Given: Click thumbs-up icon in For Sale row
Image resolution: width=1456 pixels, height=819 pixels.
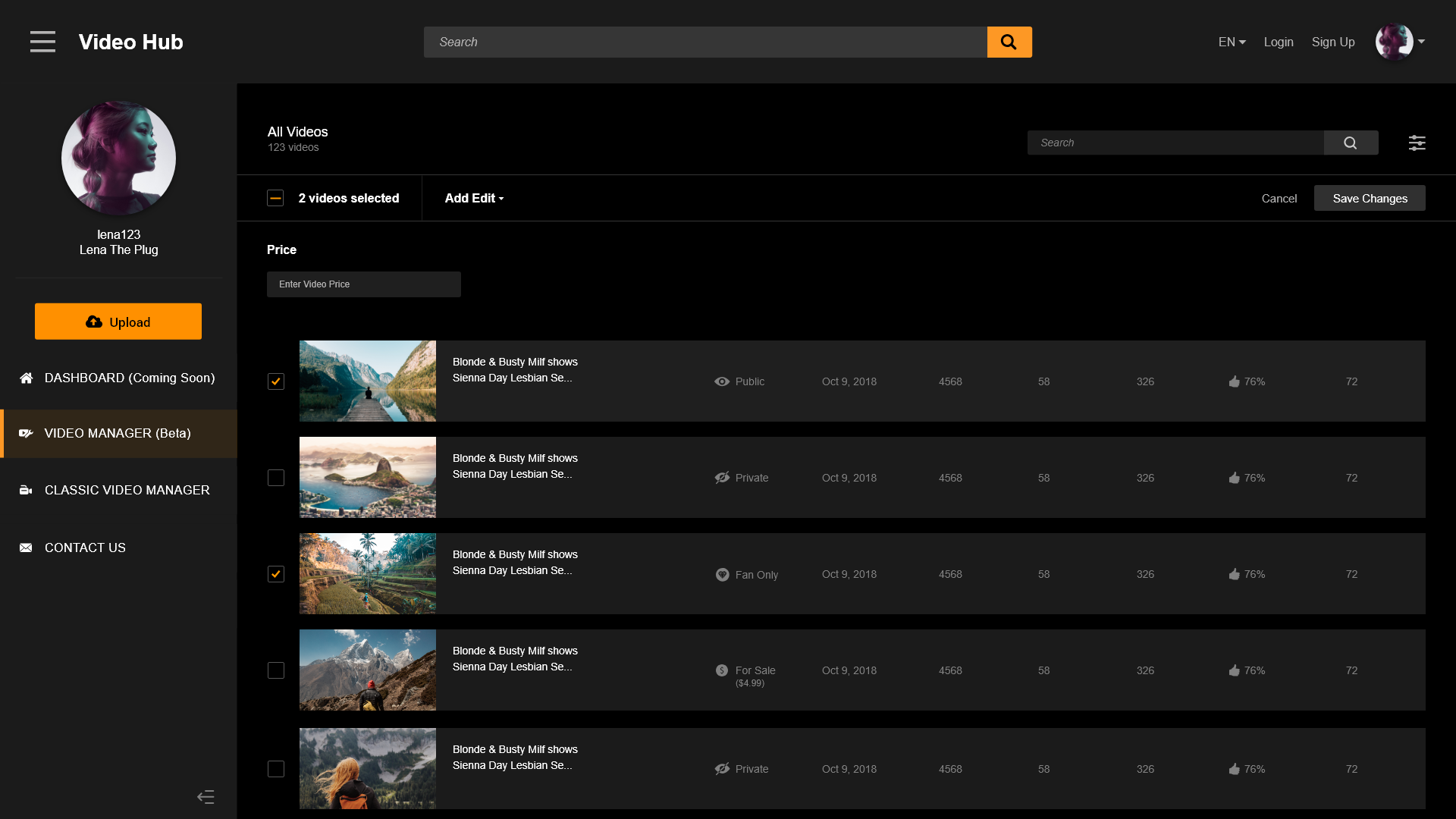Looking at the screenshot, I should pos(1234,670).
